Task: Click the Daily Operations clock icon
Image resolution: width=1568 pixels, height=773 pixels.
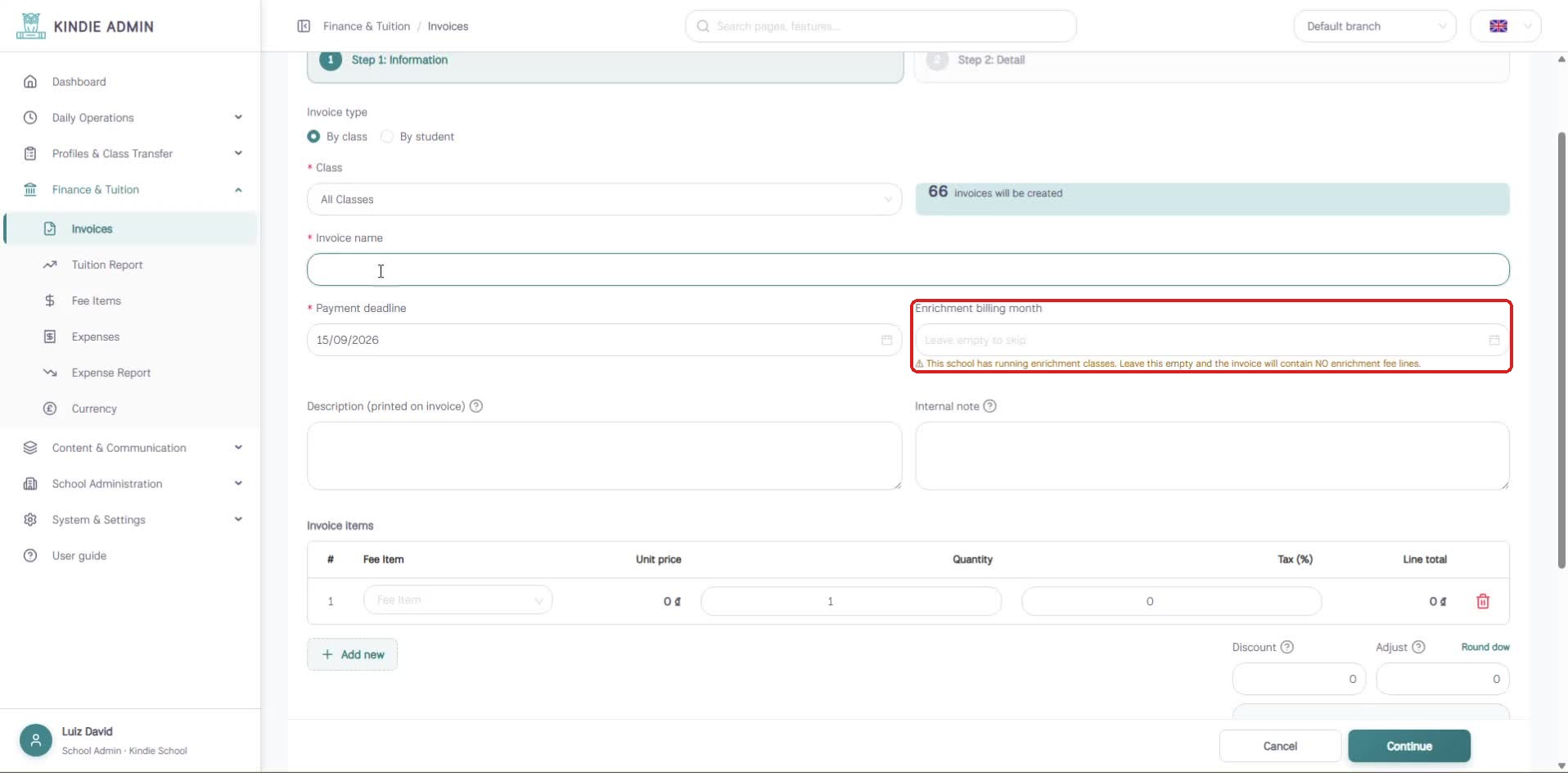Action: (30, 118)
